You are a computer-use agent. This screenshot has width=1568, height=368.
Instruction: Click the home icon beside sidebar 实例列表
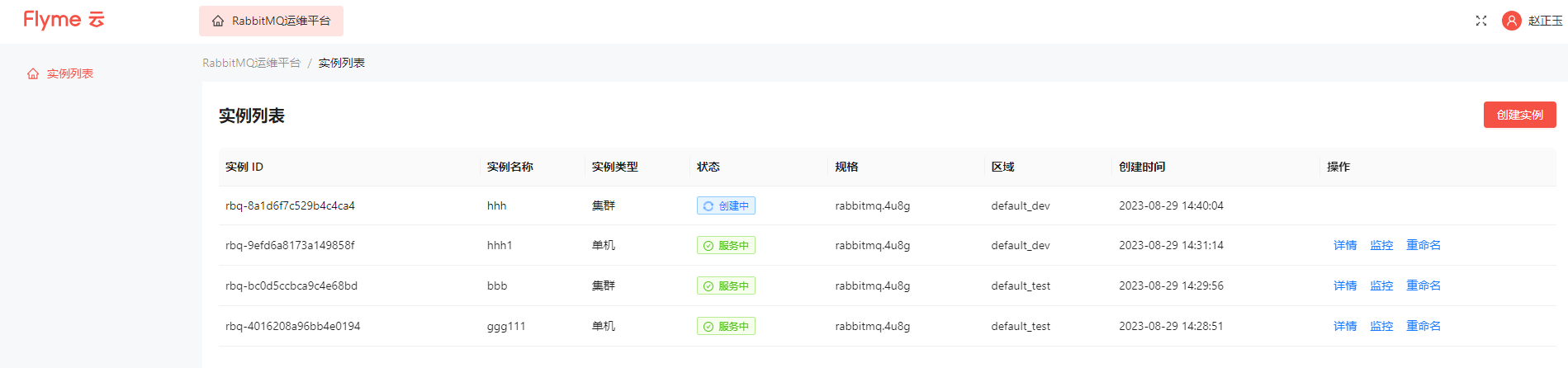click(x=33, y=74)
